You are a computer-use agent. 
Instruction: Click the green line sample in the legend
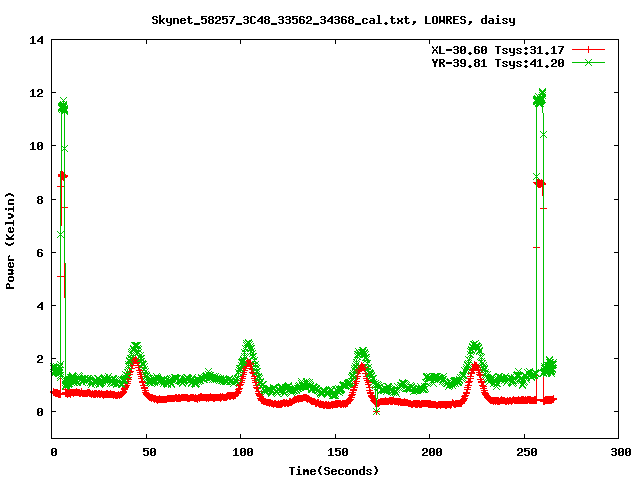coord(589,63)
